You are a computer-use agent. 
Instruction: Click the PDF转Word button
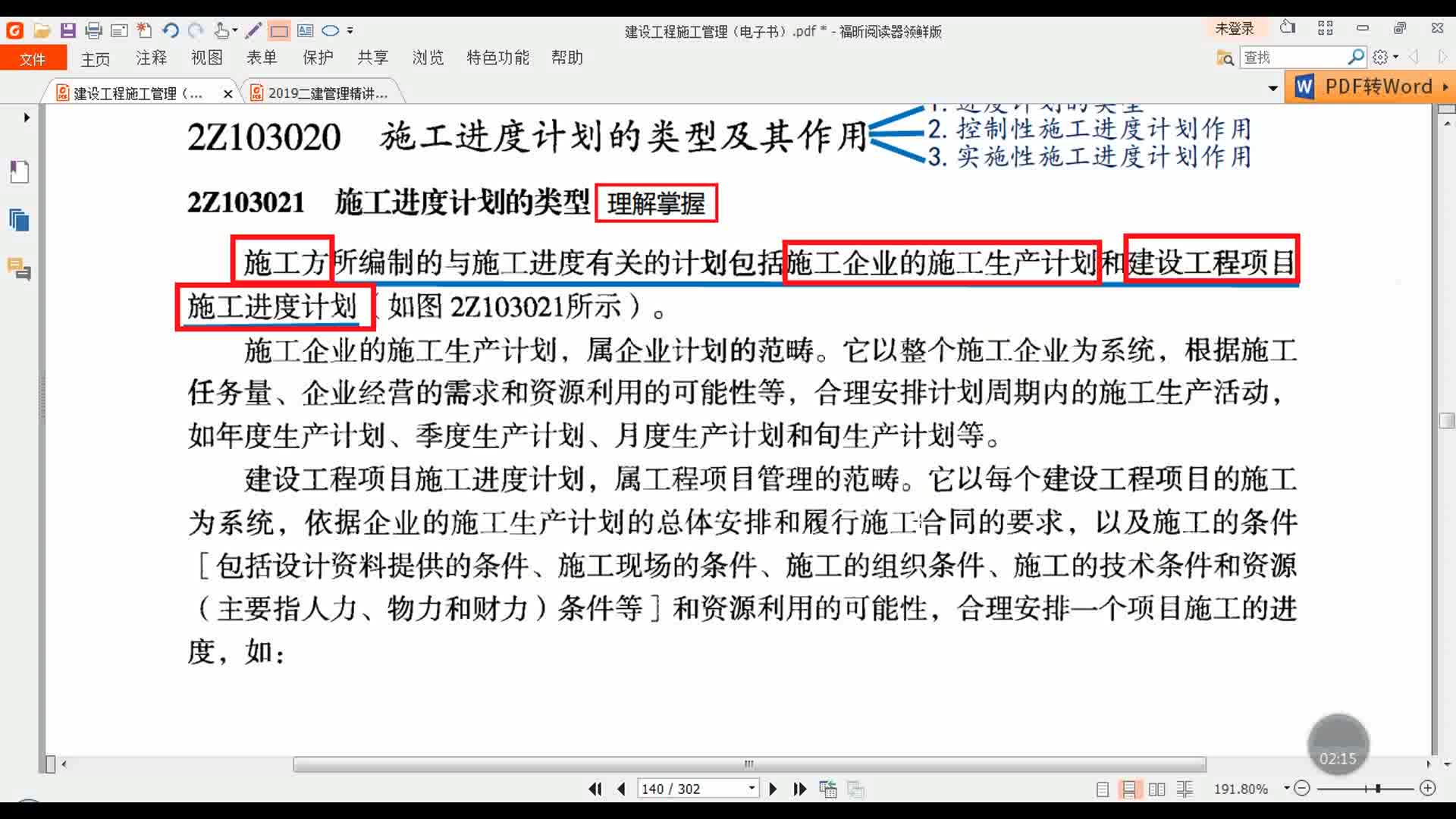tap(1367, 86)
